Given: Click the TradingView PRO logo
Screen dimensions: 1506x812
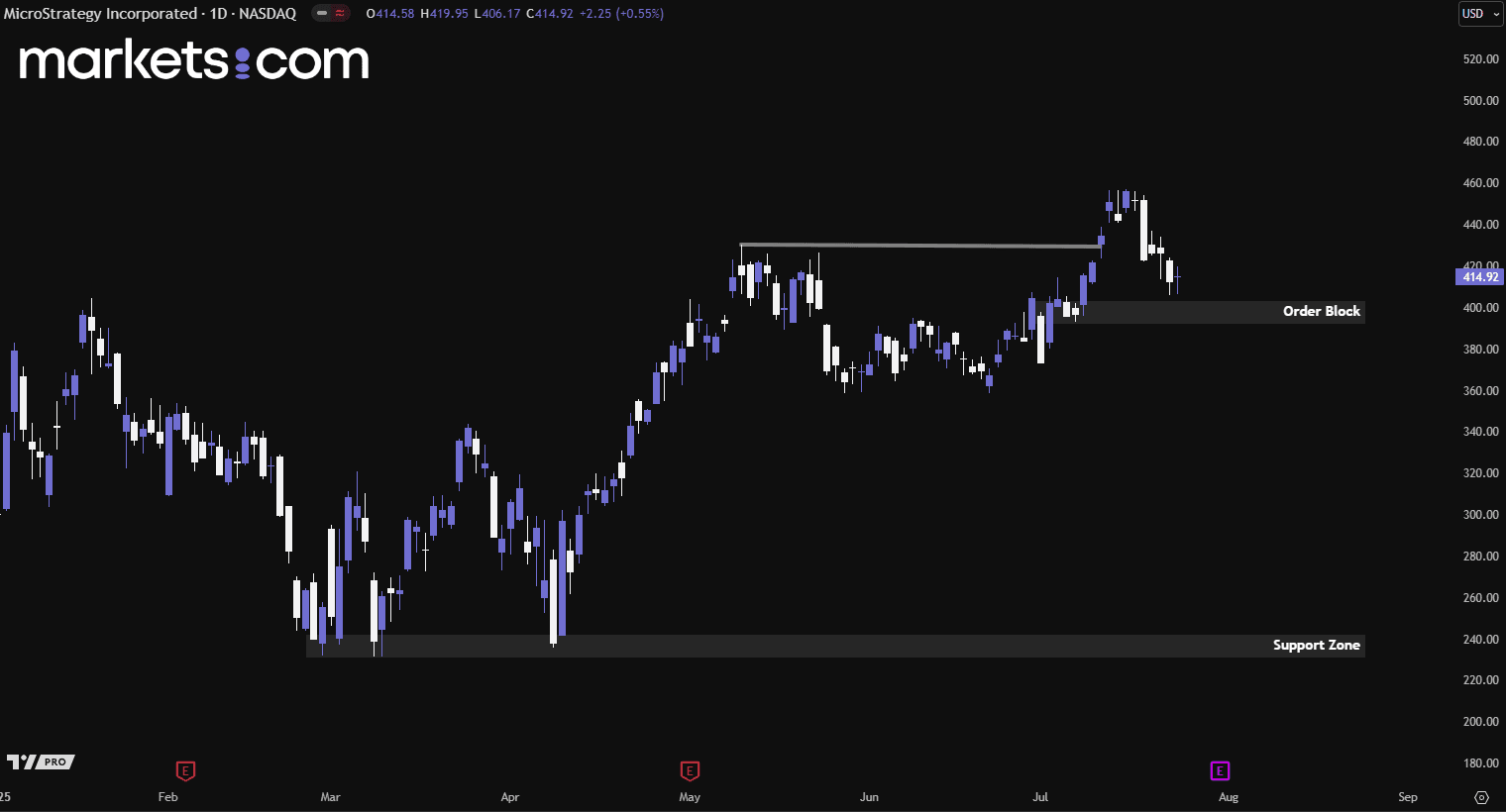Looking at the screenshot, I should point(41,761).
